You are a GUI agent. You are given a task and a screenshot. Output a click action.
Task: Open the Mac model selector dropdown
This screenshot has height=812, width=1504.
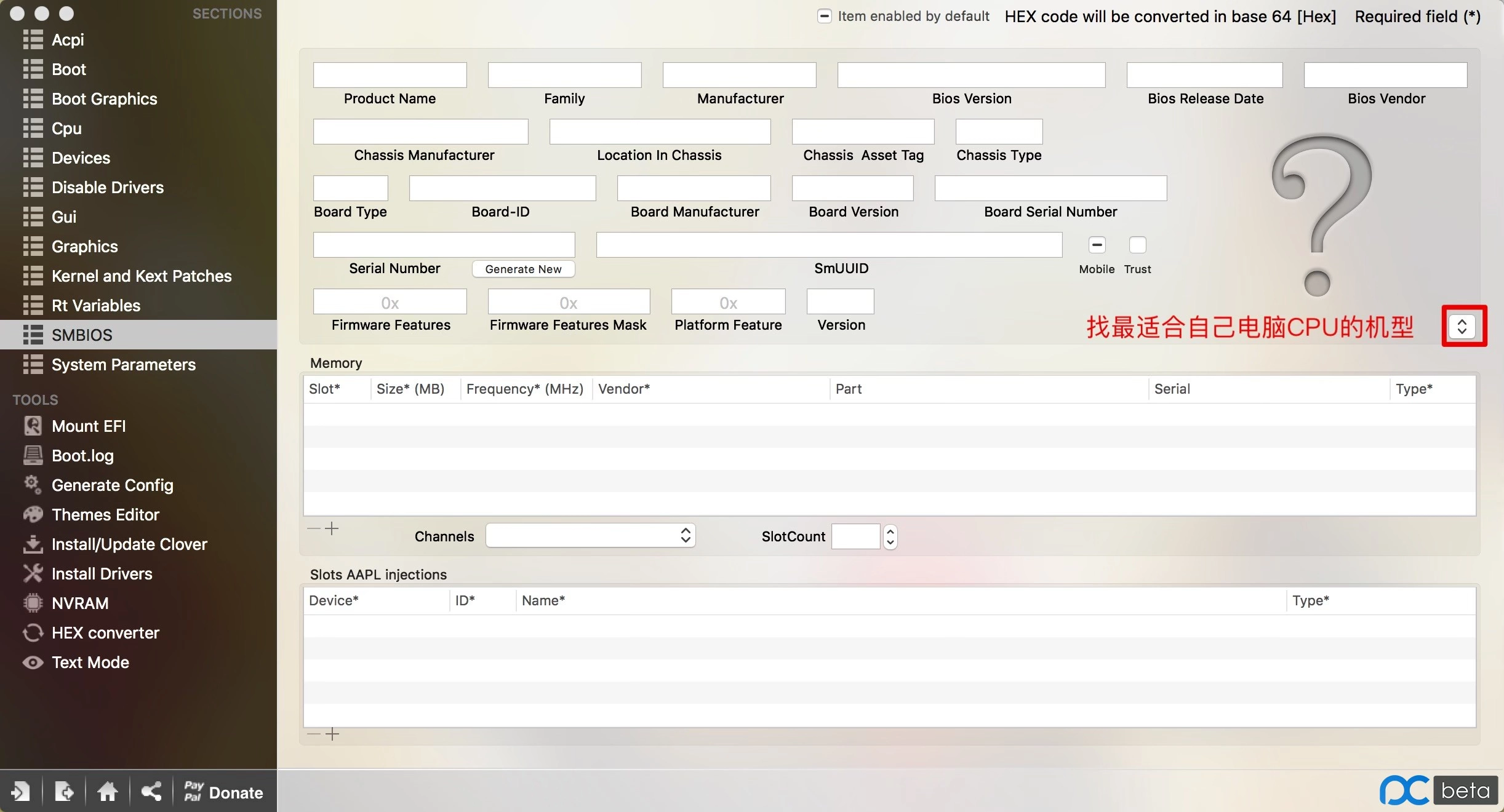[x=1462, y=326]
